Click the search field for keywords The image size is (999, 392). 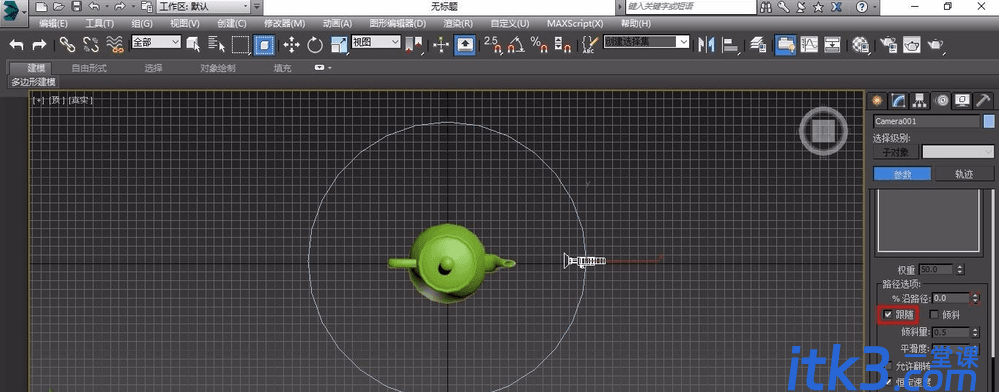click(x=690, y=7)
